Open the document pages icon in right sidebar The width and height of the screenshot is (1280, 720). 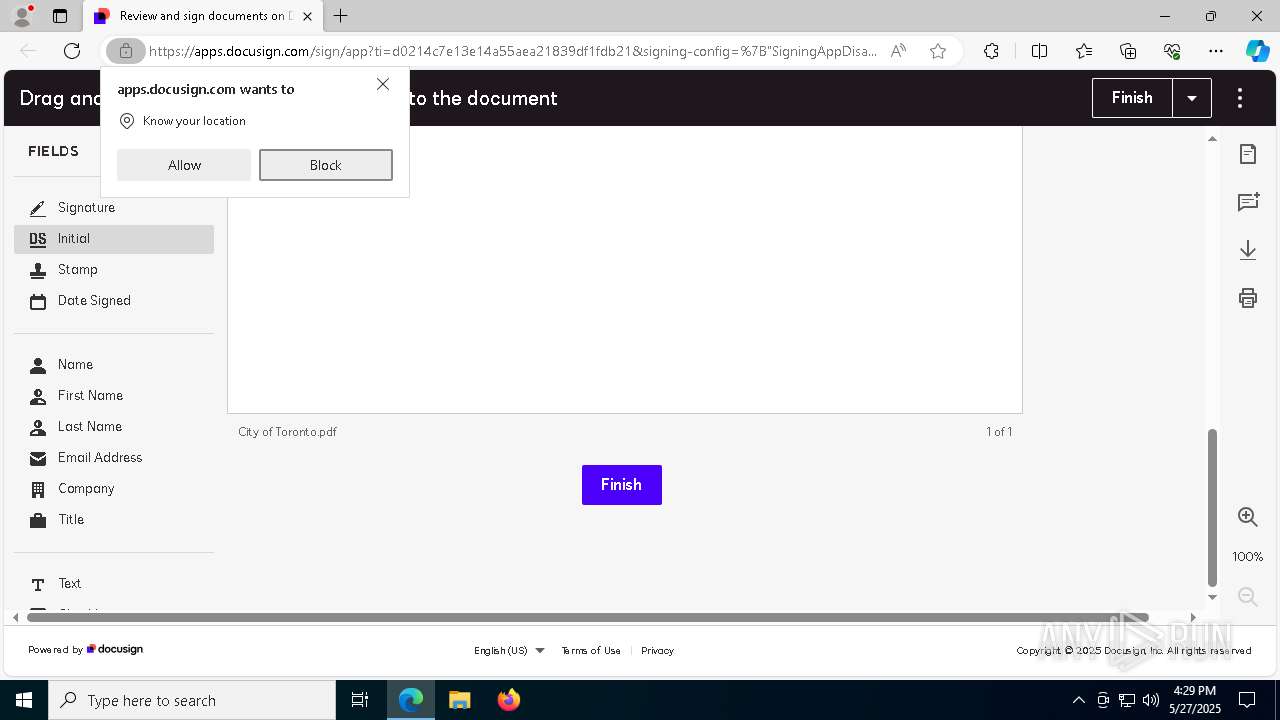1248,154
